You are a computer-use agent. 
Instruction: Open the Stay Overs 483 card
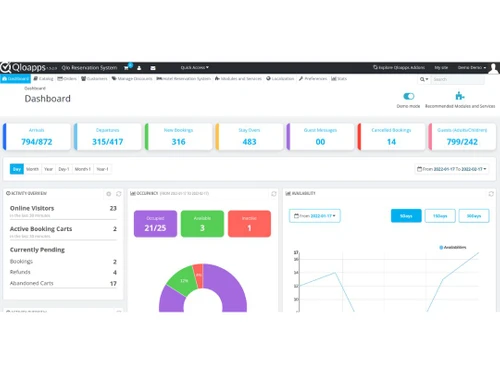[x=249, y=137]
